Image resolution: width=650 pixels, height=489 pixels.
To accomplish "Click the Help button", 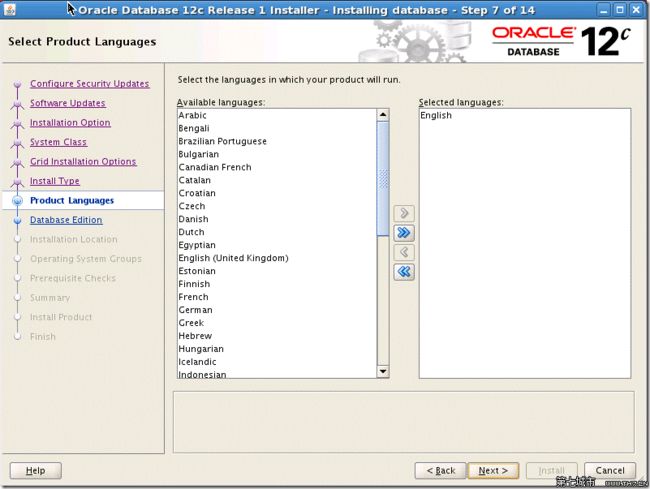I will click(36, 471).
